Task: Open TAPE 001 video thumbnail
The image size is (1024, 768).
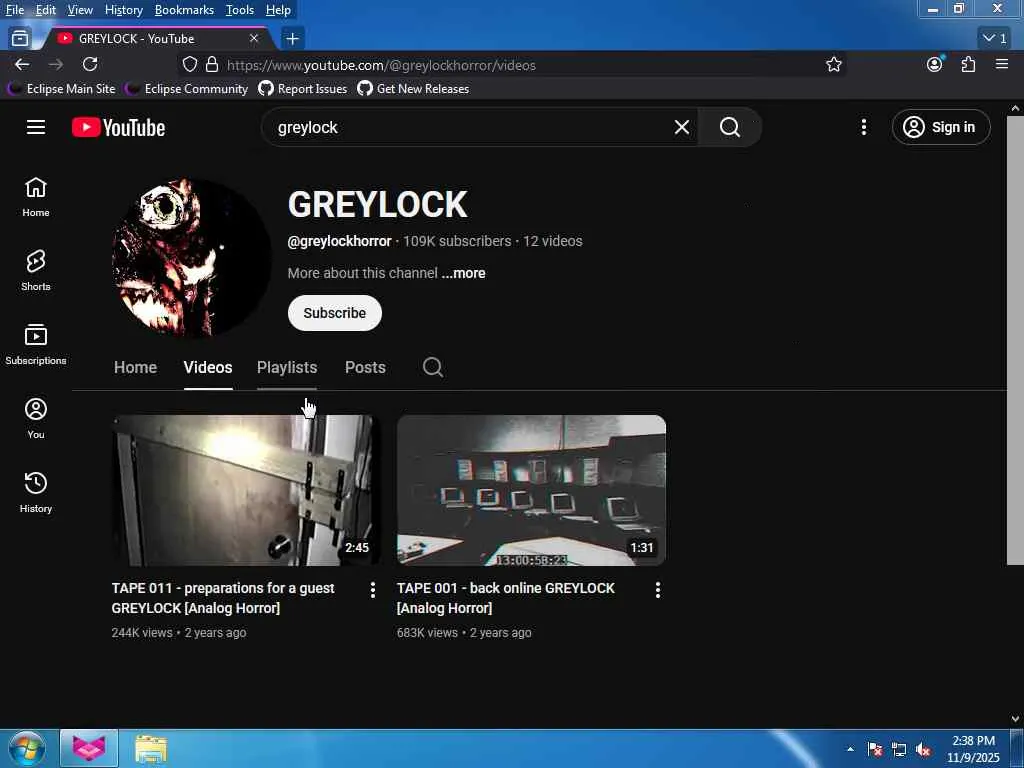Action: coord(531,490)
